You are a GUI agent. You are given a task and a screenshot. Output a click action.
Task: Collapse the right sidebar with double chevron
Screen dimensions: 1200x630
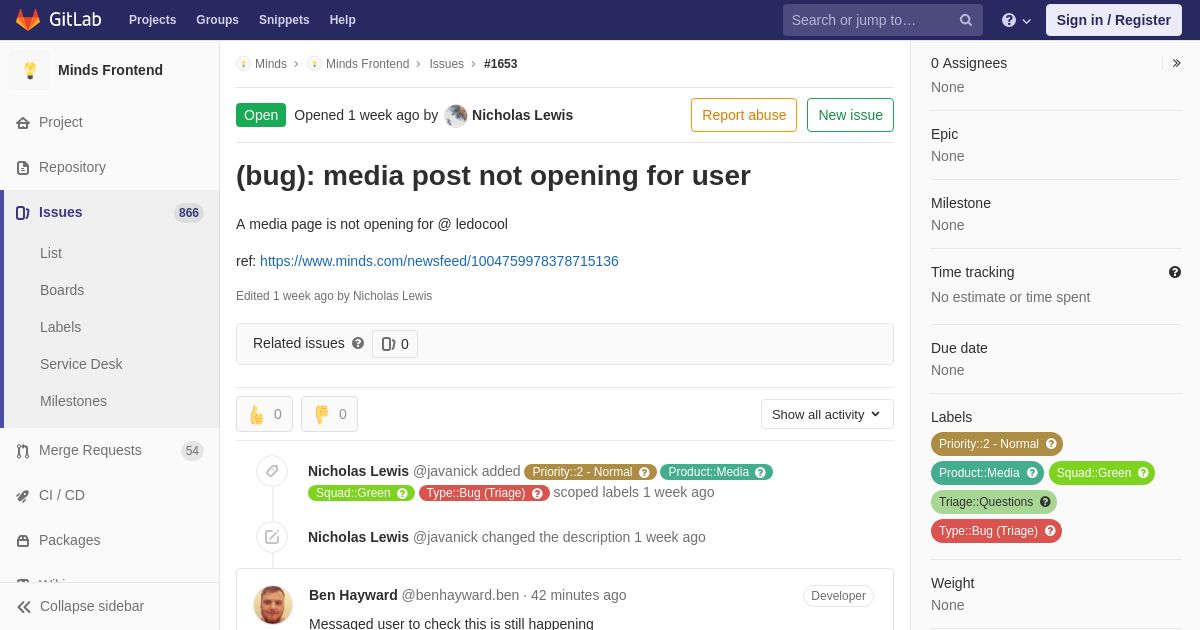[1176, 63]
